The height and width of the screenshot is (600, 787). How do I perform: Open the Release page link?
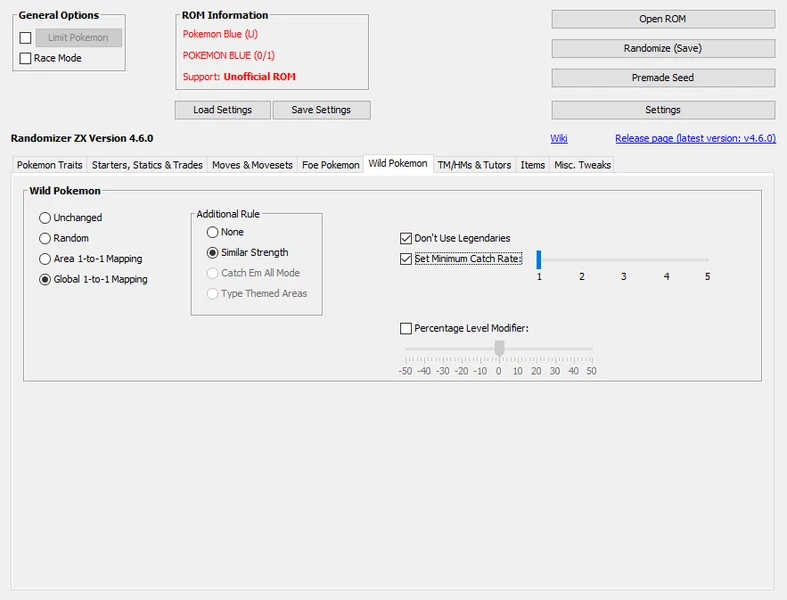pyautogui.click(x=696, y=139)
